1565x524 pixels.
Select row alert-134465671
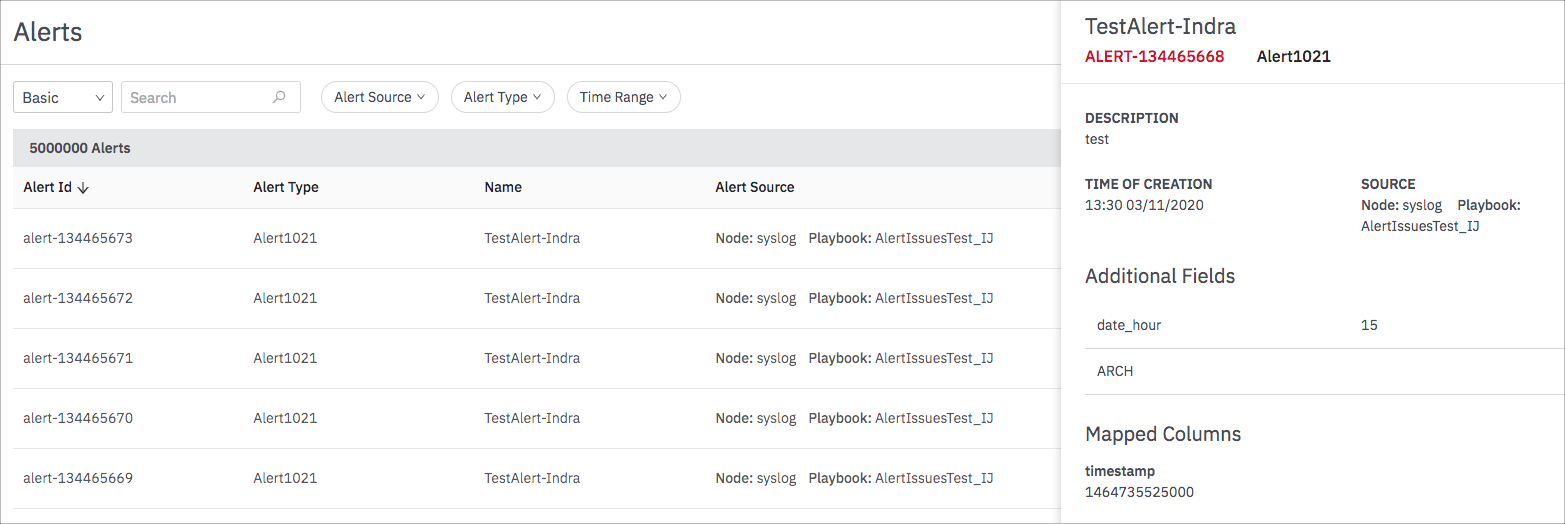click(x=78, y=358)
